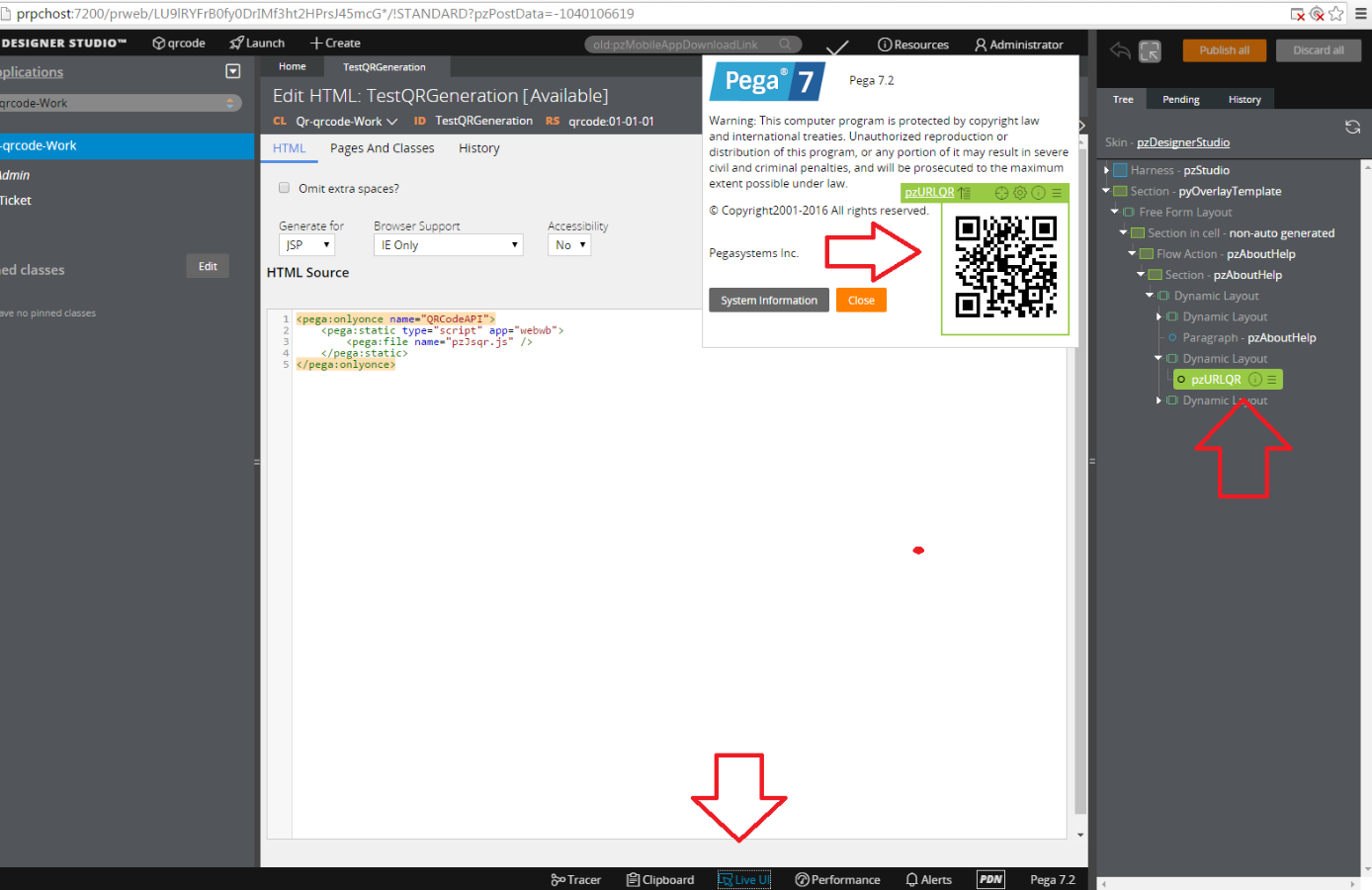
Task: Open the hamburger menu on the pzURLQR overlay
Action: click(x=1057, y=193)
